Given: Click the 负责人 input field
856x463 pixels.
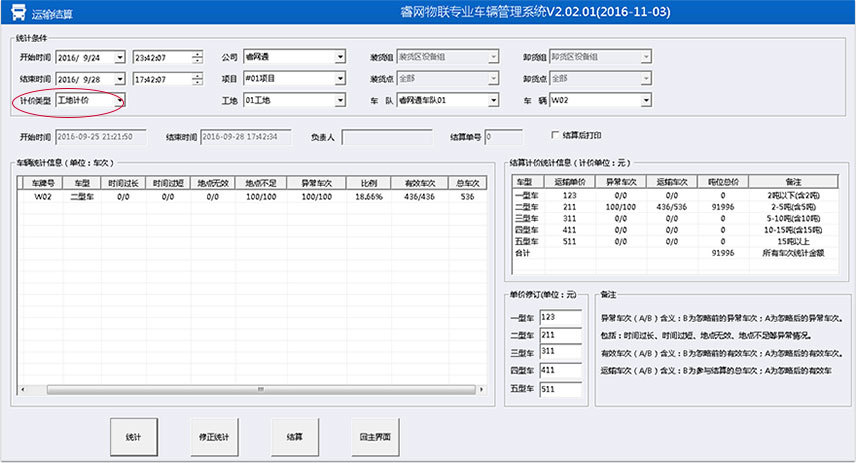Looking at the screenshot, I should tap(387, 137).
